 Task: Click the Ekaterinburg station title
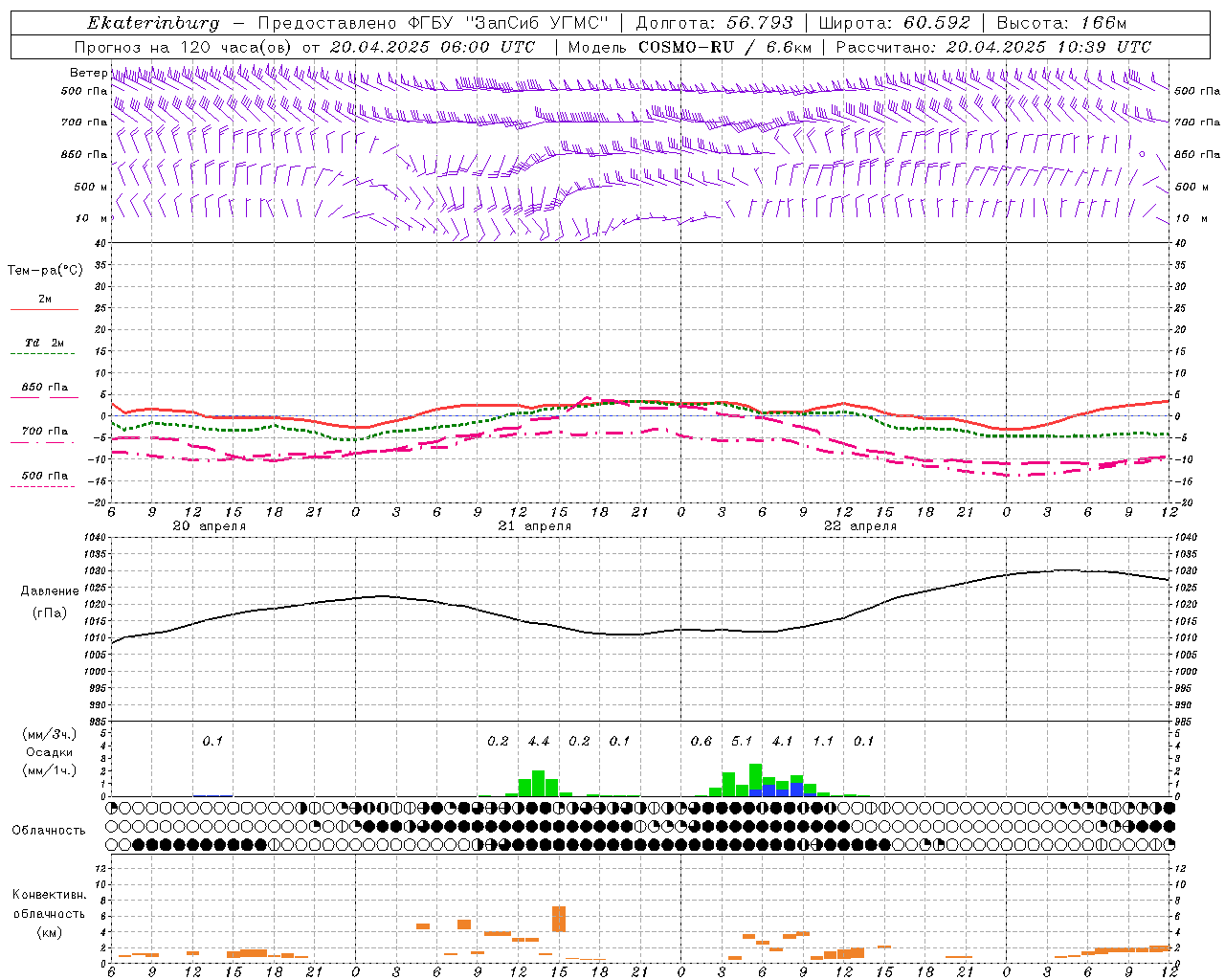pos(153,23)
